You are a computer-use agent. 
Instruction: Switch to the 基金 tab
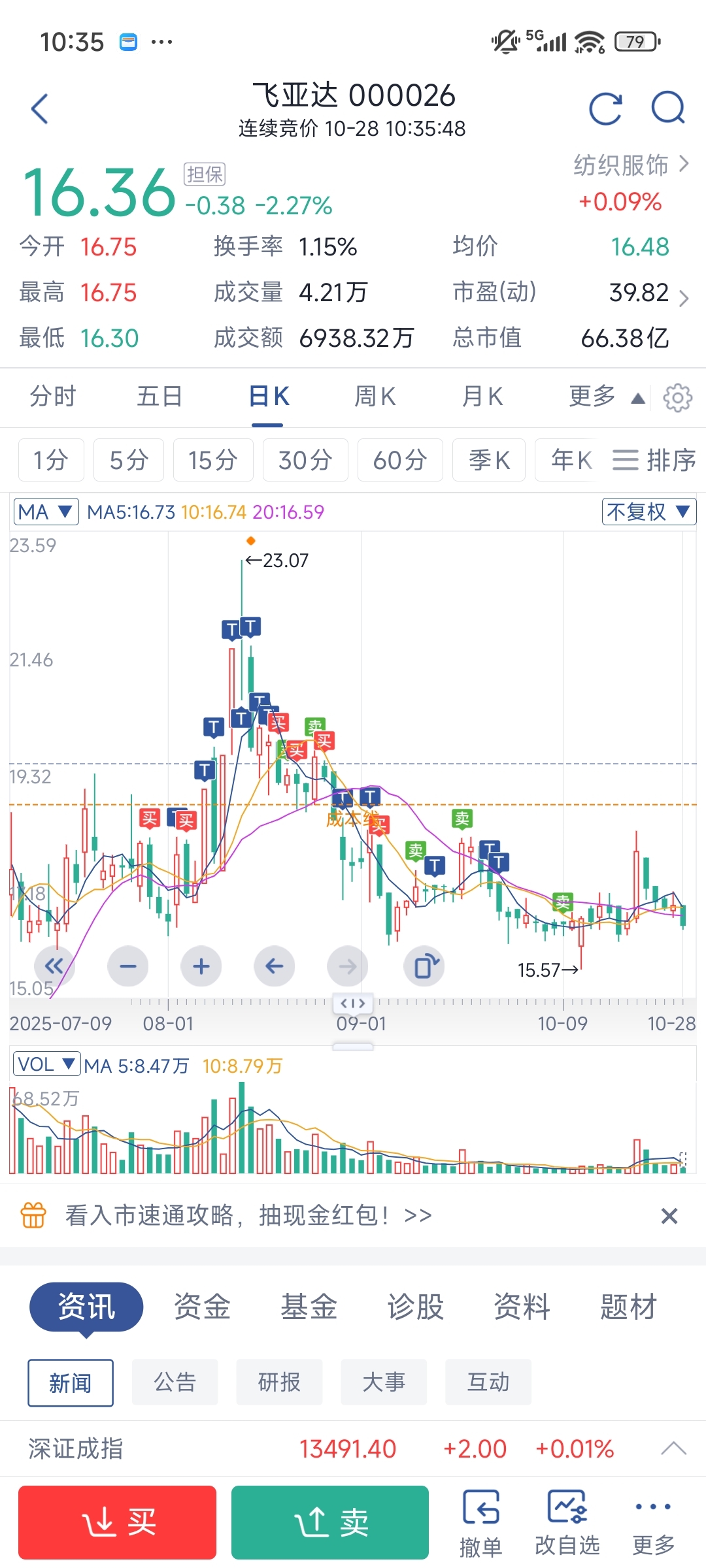pos(309,1307)
